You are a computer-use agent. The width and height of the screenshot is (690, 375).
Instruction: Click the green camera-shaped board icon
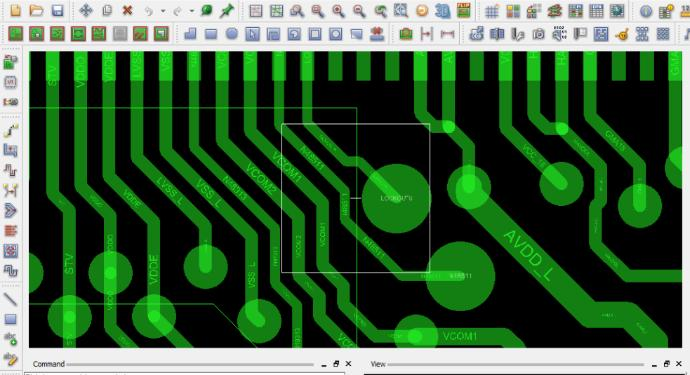[405, 33]
